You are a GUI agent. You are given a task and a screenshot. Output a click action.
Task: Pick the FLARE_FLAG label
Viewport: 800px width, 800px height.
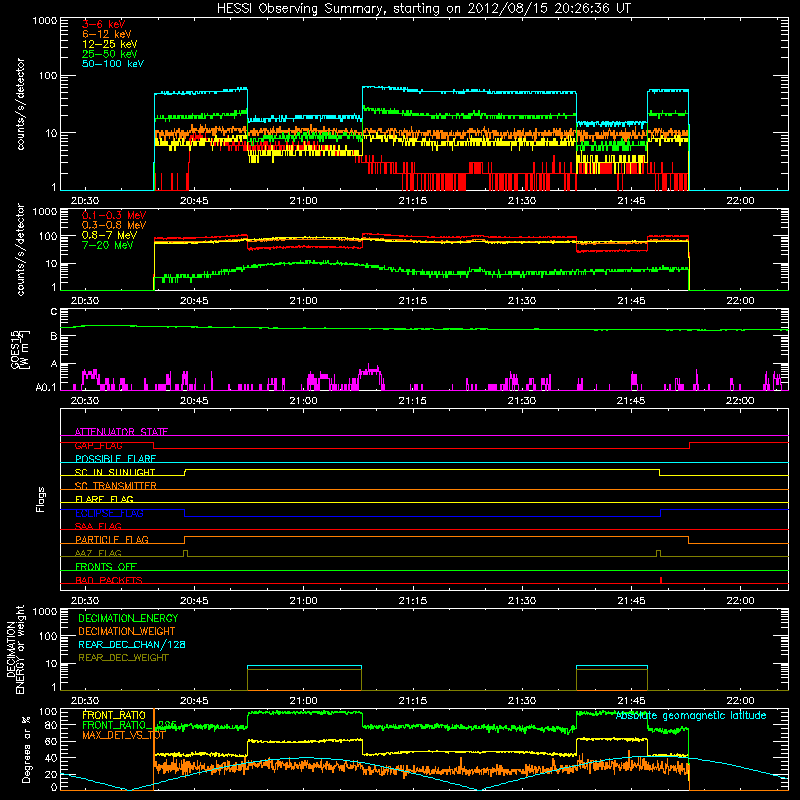click(104, 499)
